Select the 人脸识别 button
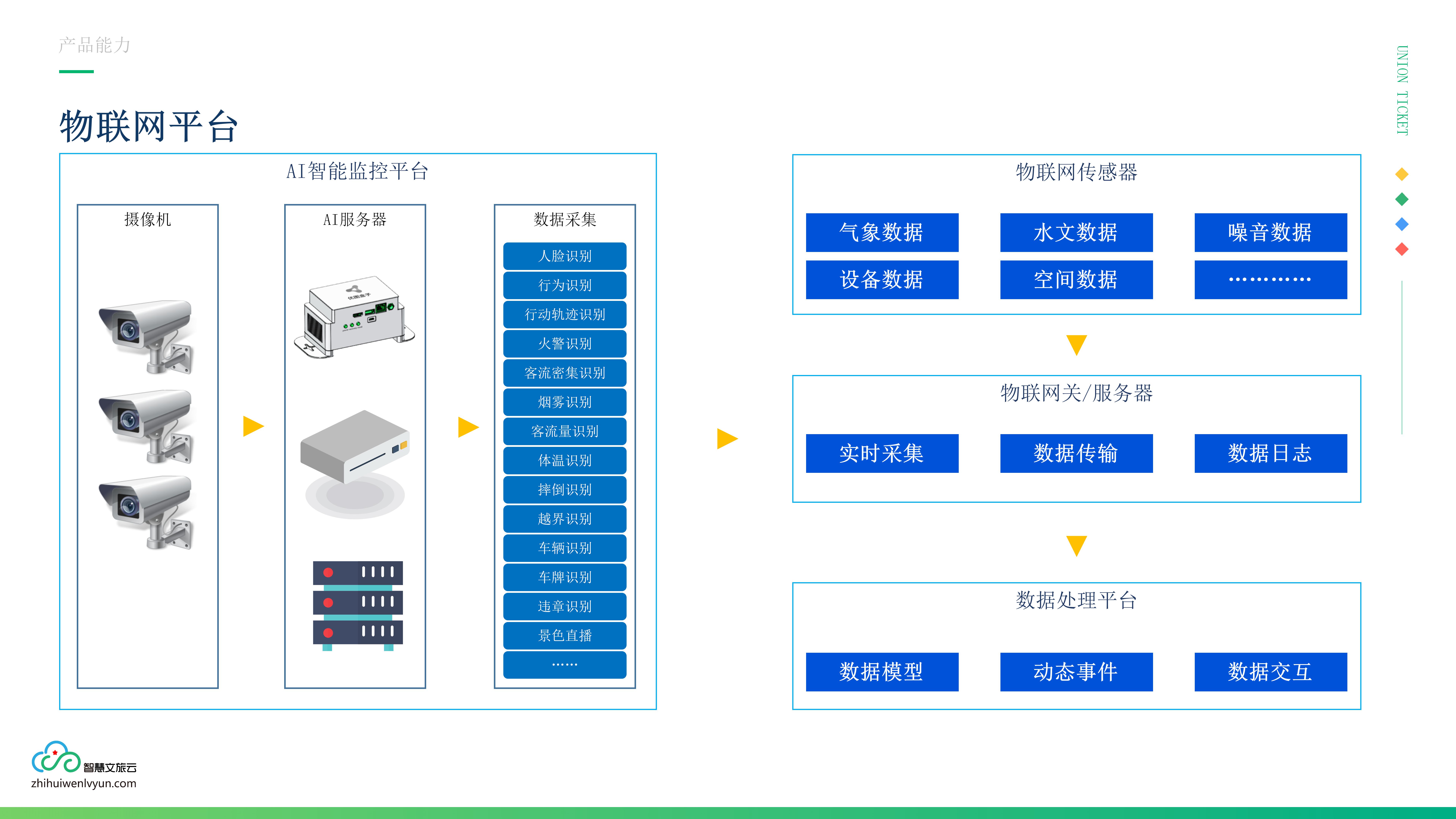Viewport: 1456px width, 819px height. [565, 256]
